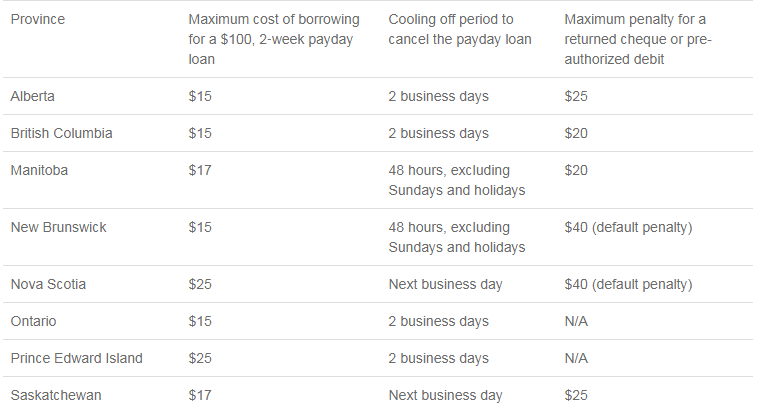Screen dimensions: 760x418
Task: Click the Province column header
Action: [x=38, y=19]
